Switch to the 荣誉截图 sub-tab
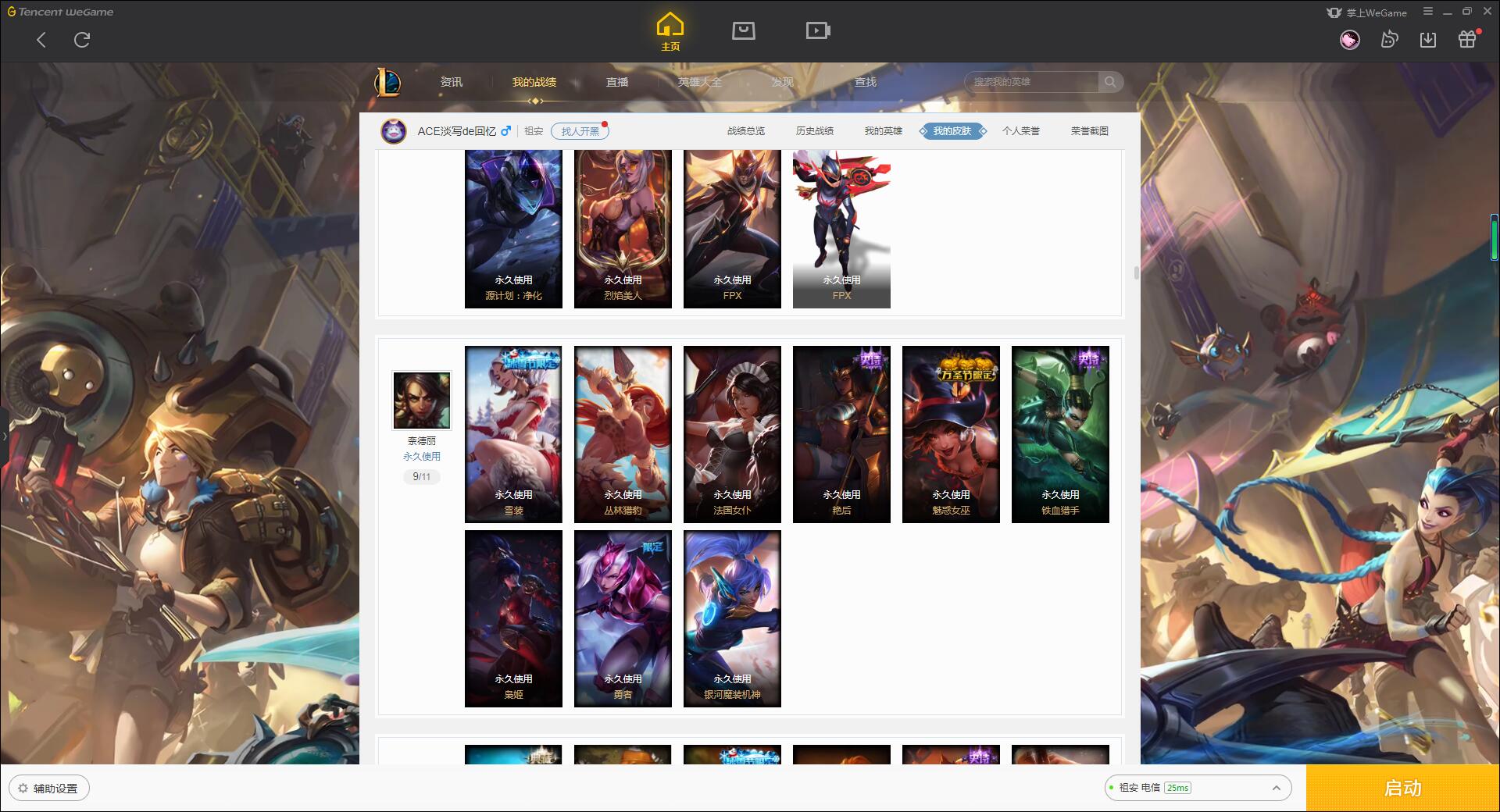Screen dimensions: 1500x812 tap(1090, 131)
